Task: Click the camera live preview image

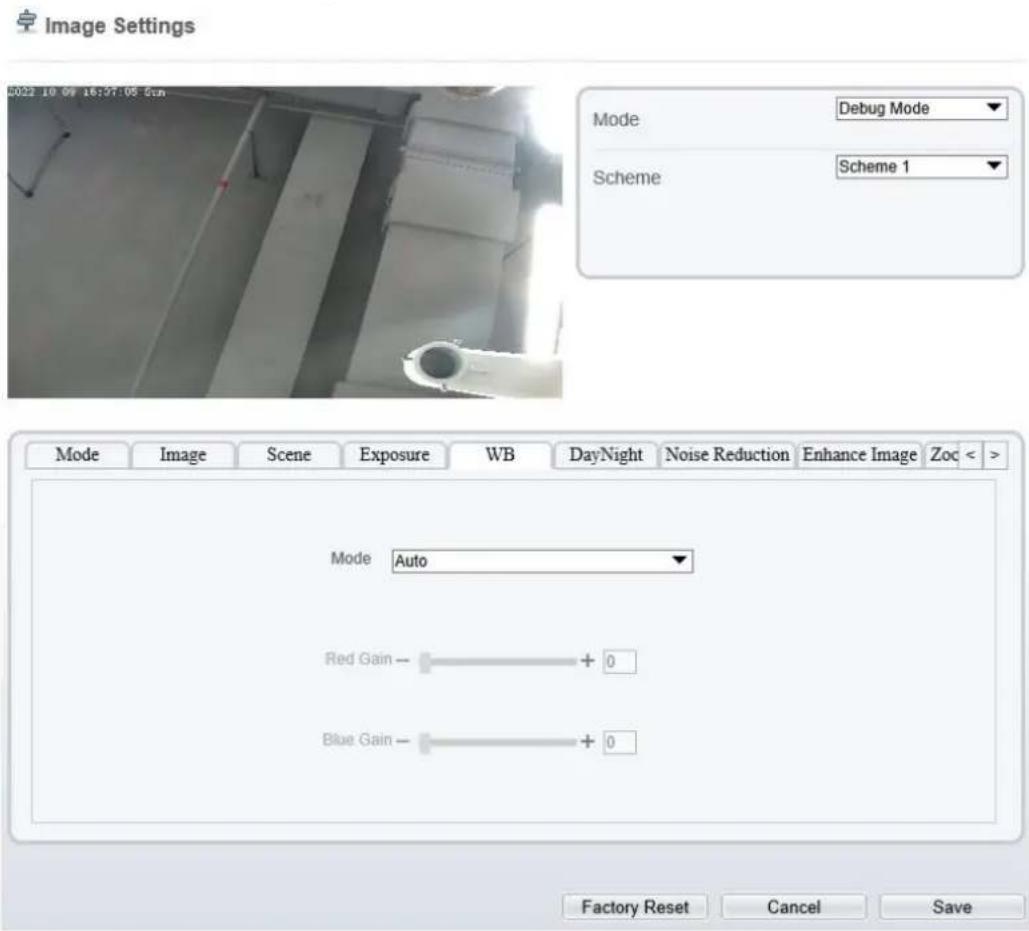Action: pyautogui.click(x=285, y=241)
